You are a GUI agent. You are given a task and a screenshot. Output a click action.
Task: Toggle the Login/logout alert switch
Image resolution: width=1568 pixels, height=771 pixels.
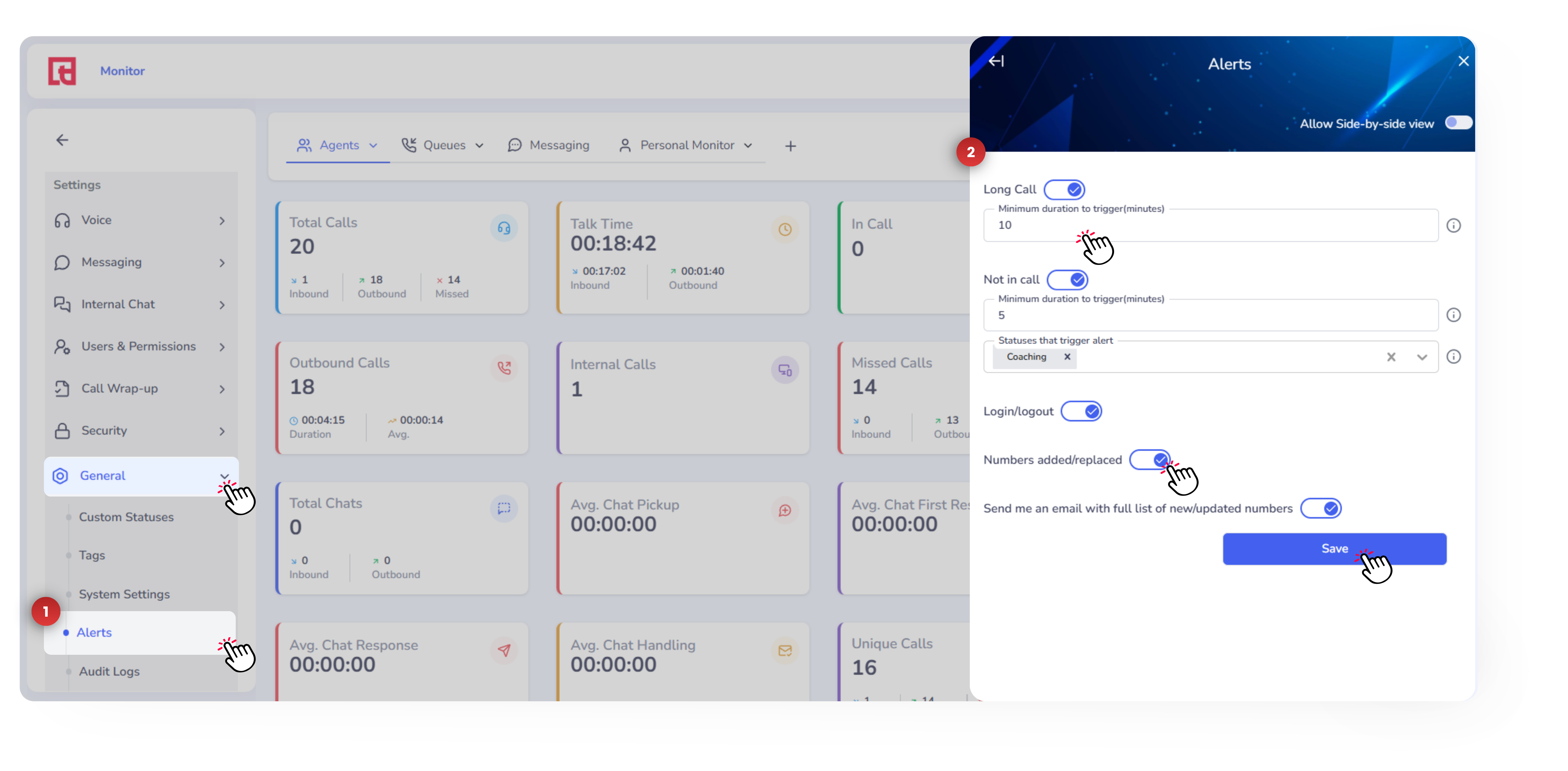pyautogui.click(x=1082, y=412)
